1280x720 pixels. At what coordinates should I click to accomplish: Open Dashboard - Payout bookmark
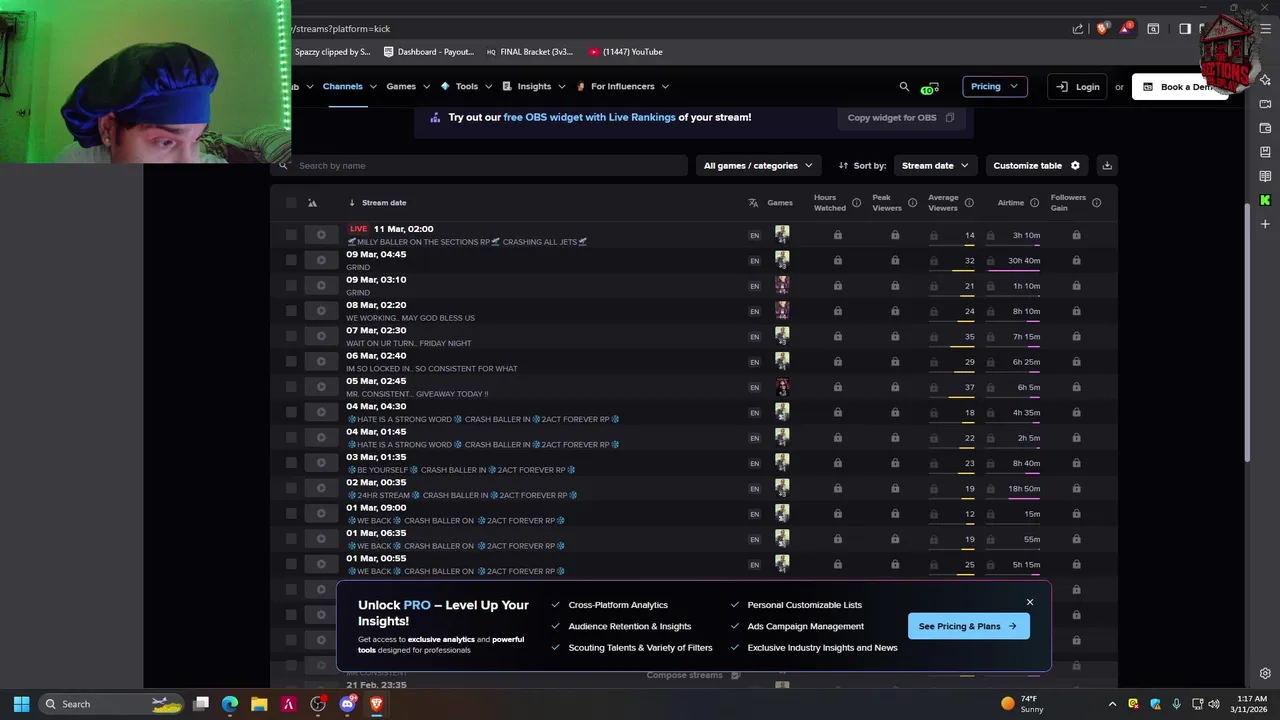429,52
